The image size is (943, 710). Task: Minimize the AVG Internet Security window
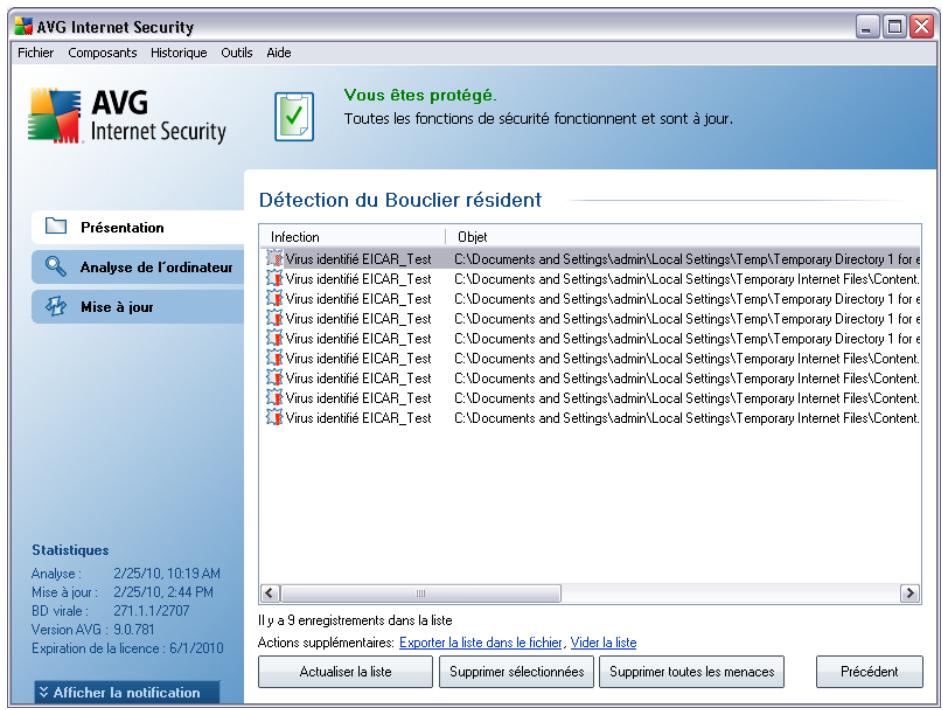click(x=867, y=26)
